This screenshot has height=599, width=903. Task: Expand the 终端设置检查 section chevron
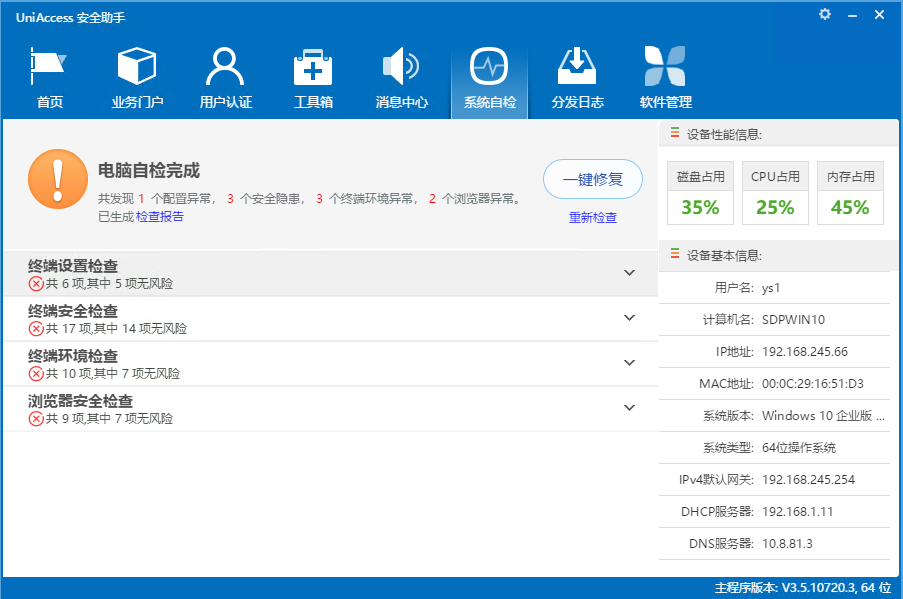(x=629, y=273)
